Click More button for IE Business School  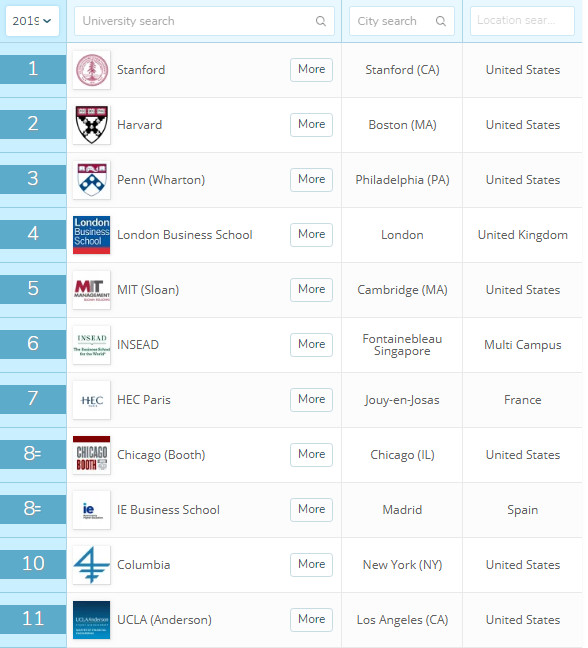[312, 510]
